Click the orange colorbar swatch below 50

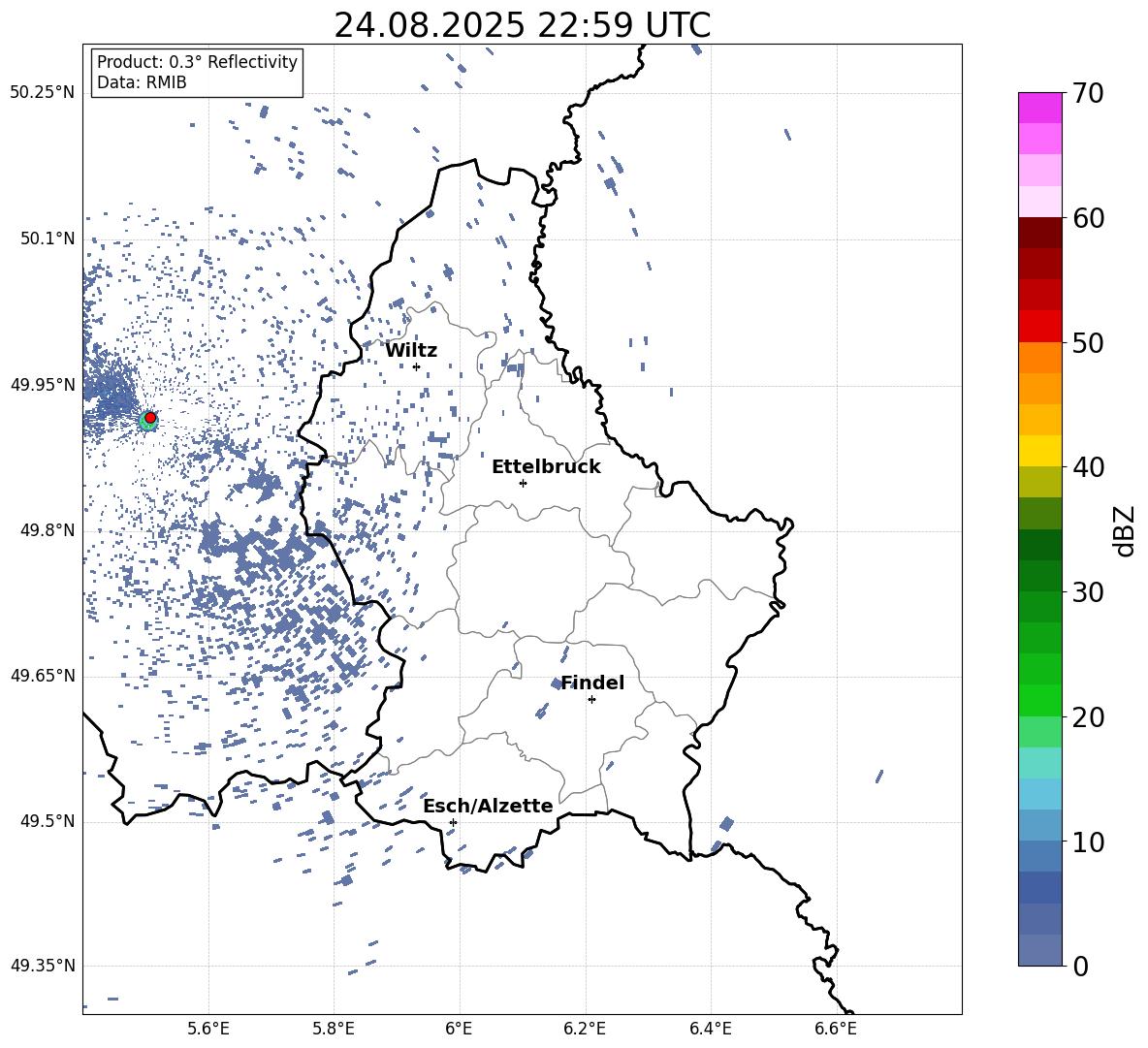coord(1039,358)
